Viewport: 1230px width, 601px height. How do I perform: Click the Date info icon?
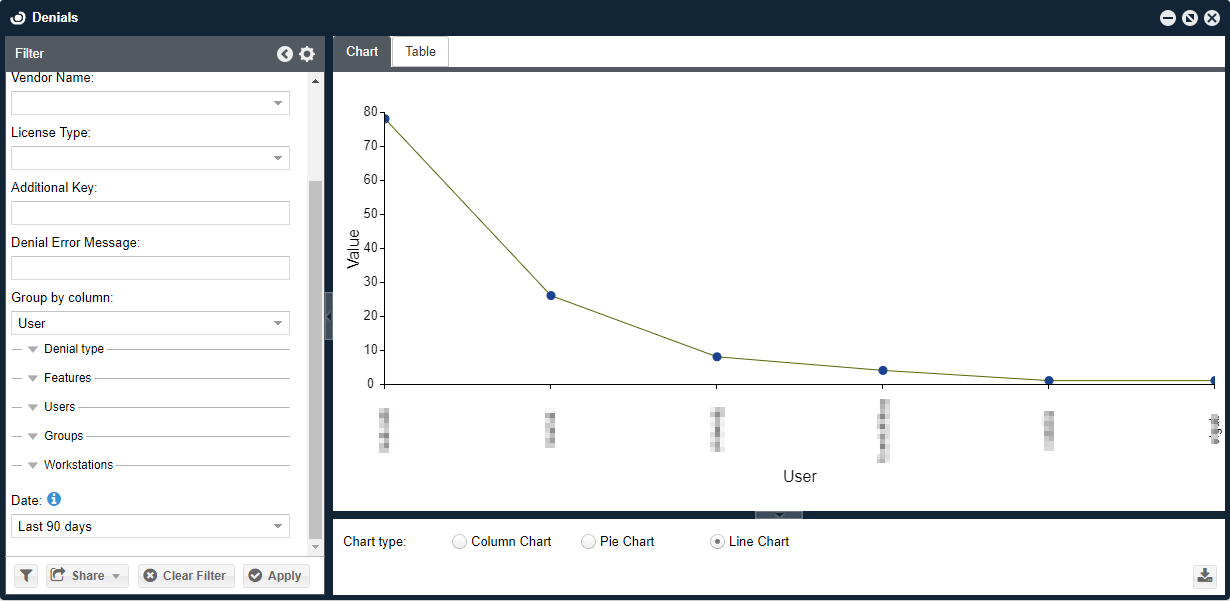click(54, 498)
